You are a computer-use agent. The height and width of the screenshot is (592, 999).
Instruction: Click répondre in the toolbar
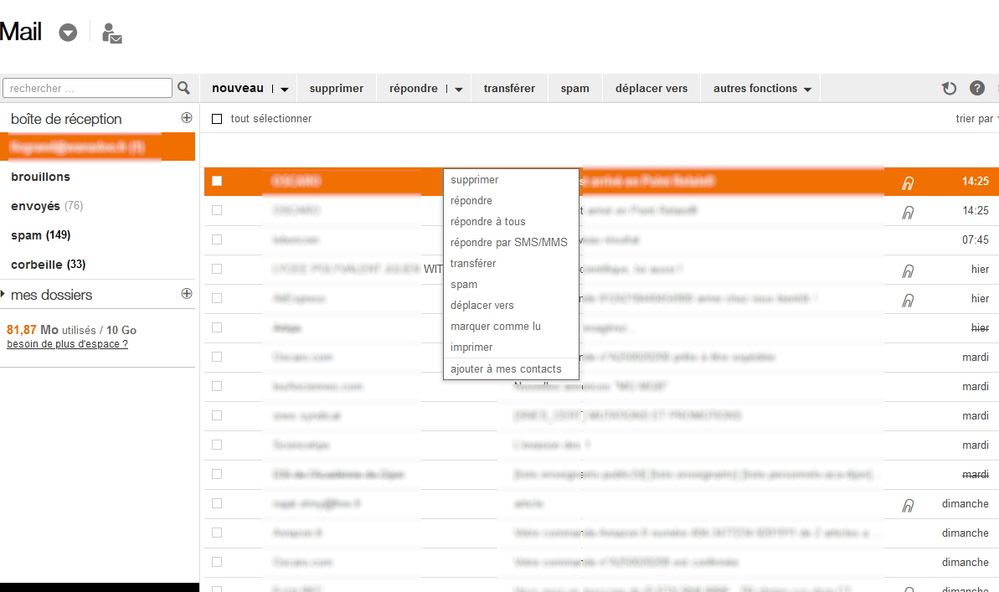pyautogui.click(x=413, y=89)
